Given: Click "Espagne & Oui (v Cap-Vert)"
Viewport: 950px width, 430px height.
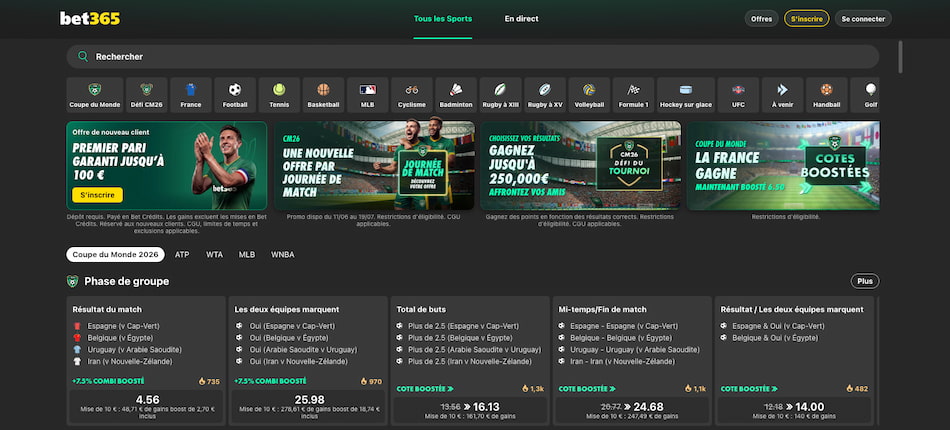Looking at the screenshot, I should coord(778,326).
